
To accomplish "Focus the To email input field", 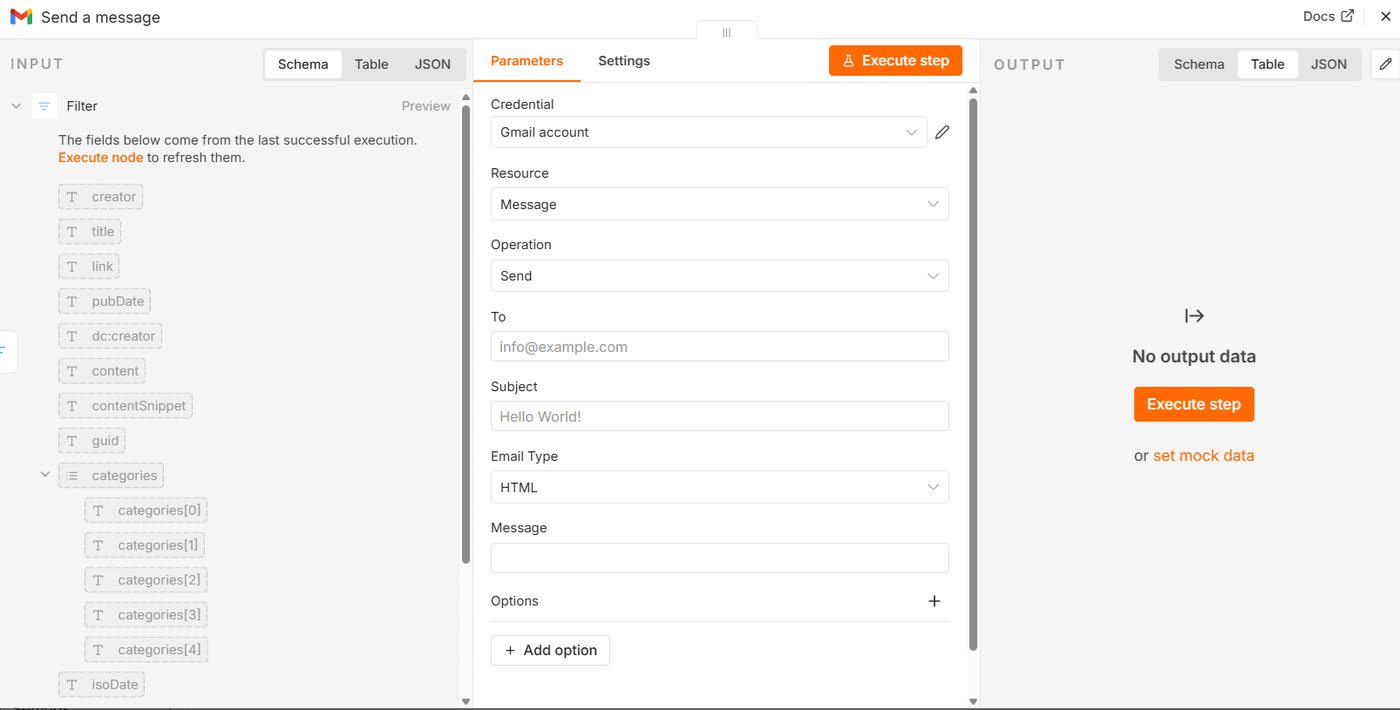I will [719, 347].
